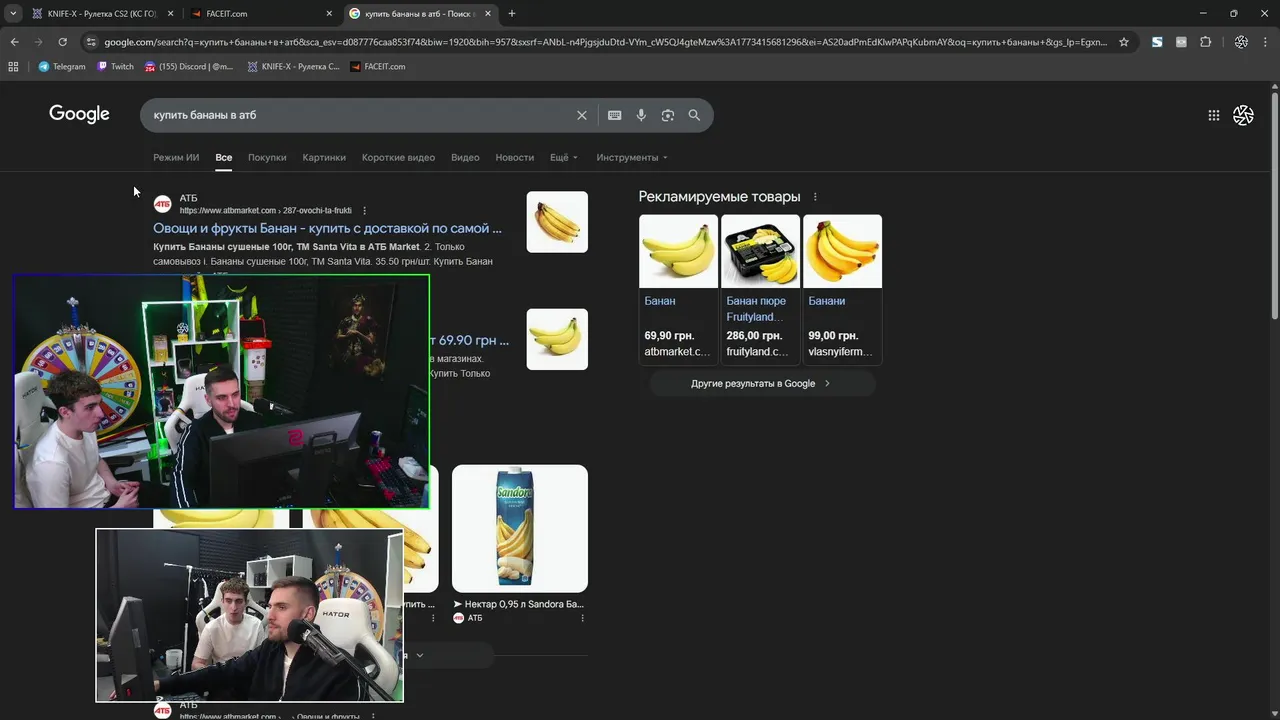Image resolution: width=1280 pixels, height=720 pixels.
Task: Go back to the previous page
Action: click(14, 42)
